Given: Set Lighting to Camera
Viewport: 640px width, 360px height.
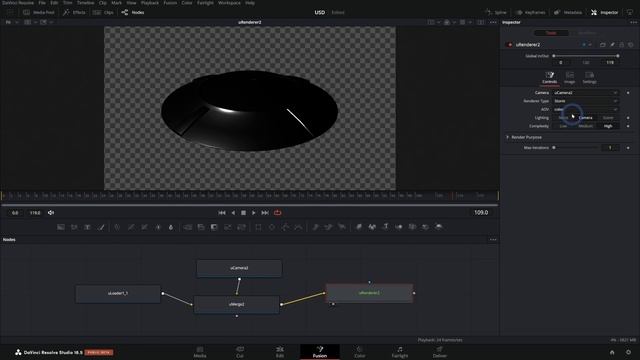Looking at the screenshot, I should point(585,118).
